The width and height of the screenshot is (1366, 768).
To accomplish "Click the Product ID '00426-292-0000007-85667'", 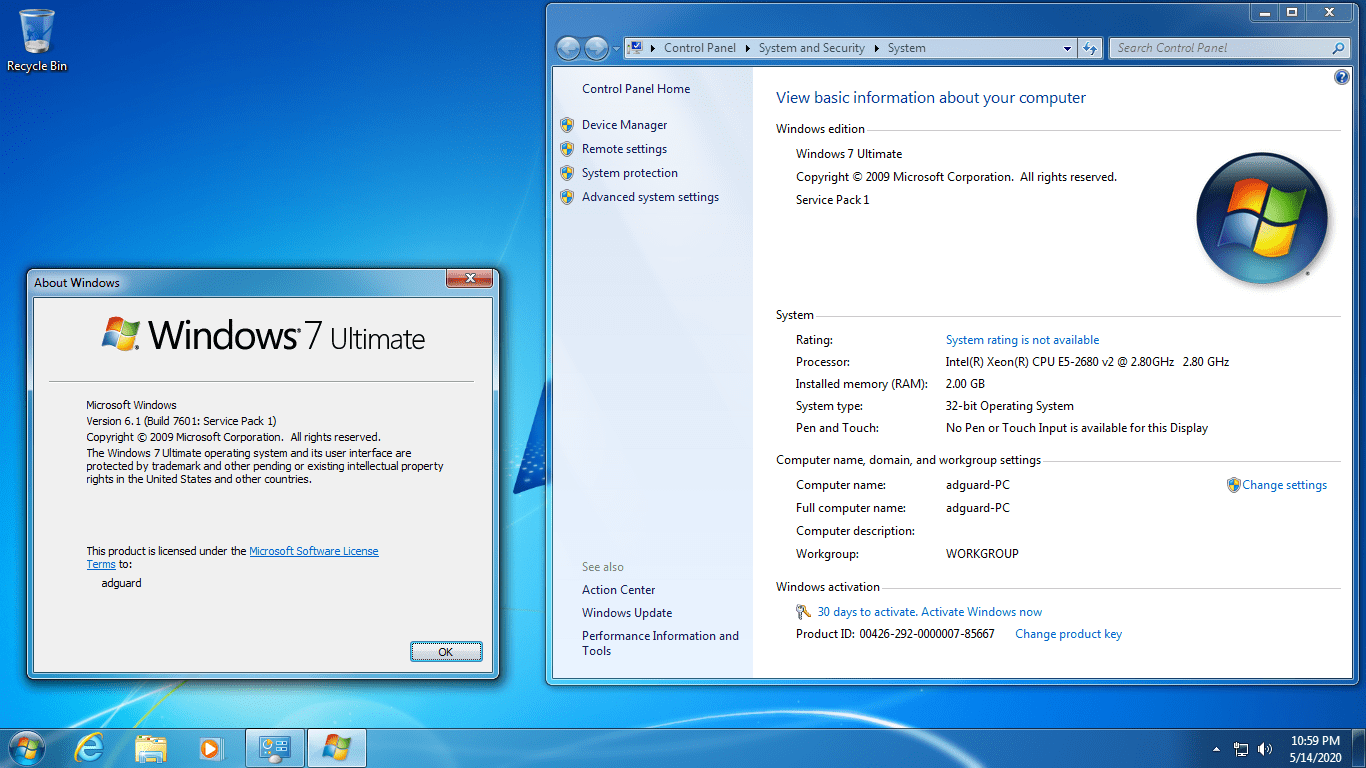I will tap(927, 634).
